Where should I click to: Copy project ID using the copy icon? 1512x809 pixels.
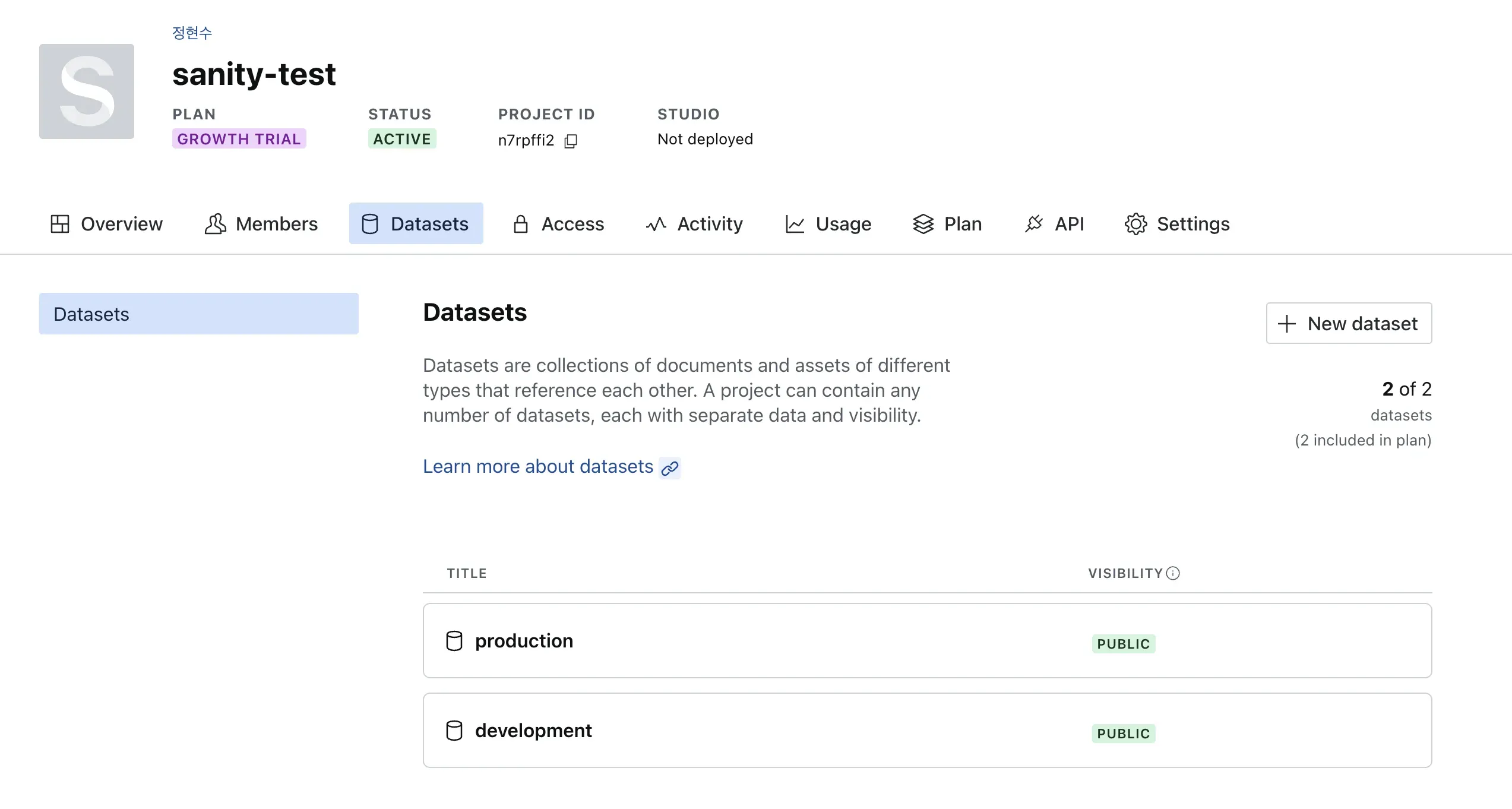[x=571, y=141]
